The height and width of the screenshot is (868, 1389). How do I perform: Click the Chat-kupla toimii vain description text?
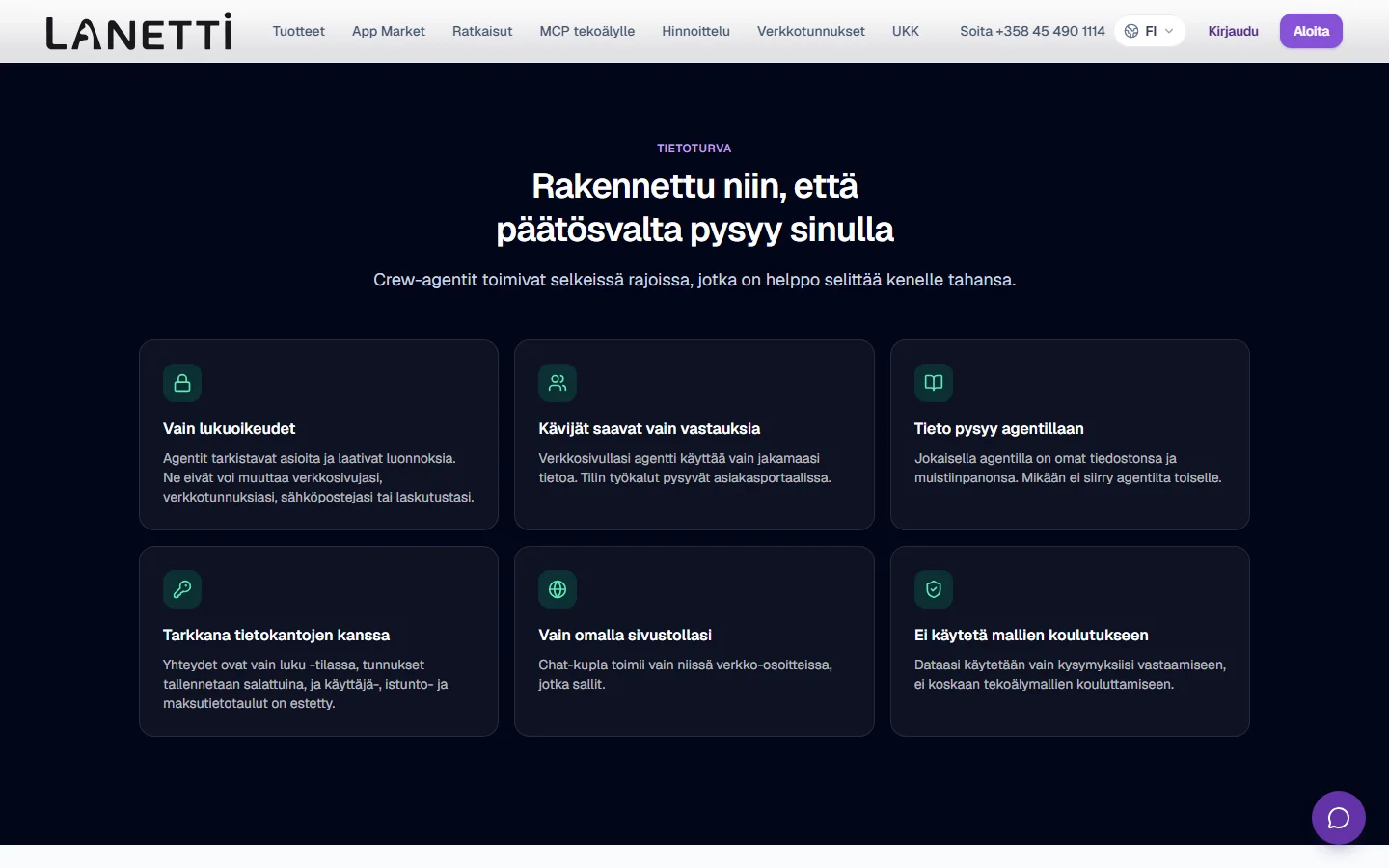685,674
